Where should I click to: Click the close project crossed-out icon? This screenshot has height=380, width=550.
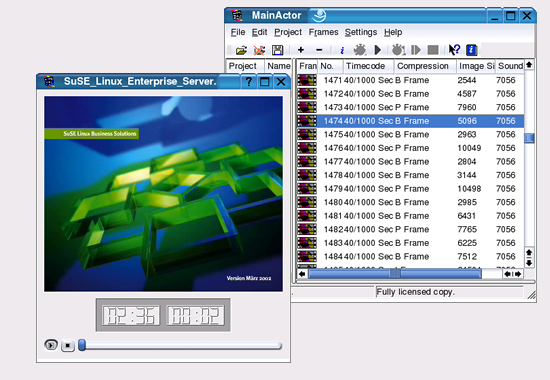(259, 50)
